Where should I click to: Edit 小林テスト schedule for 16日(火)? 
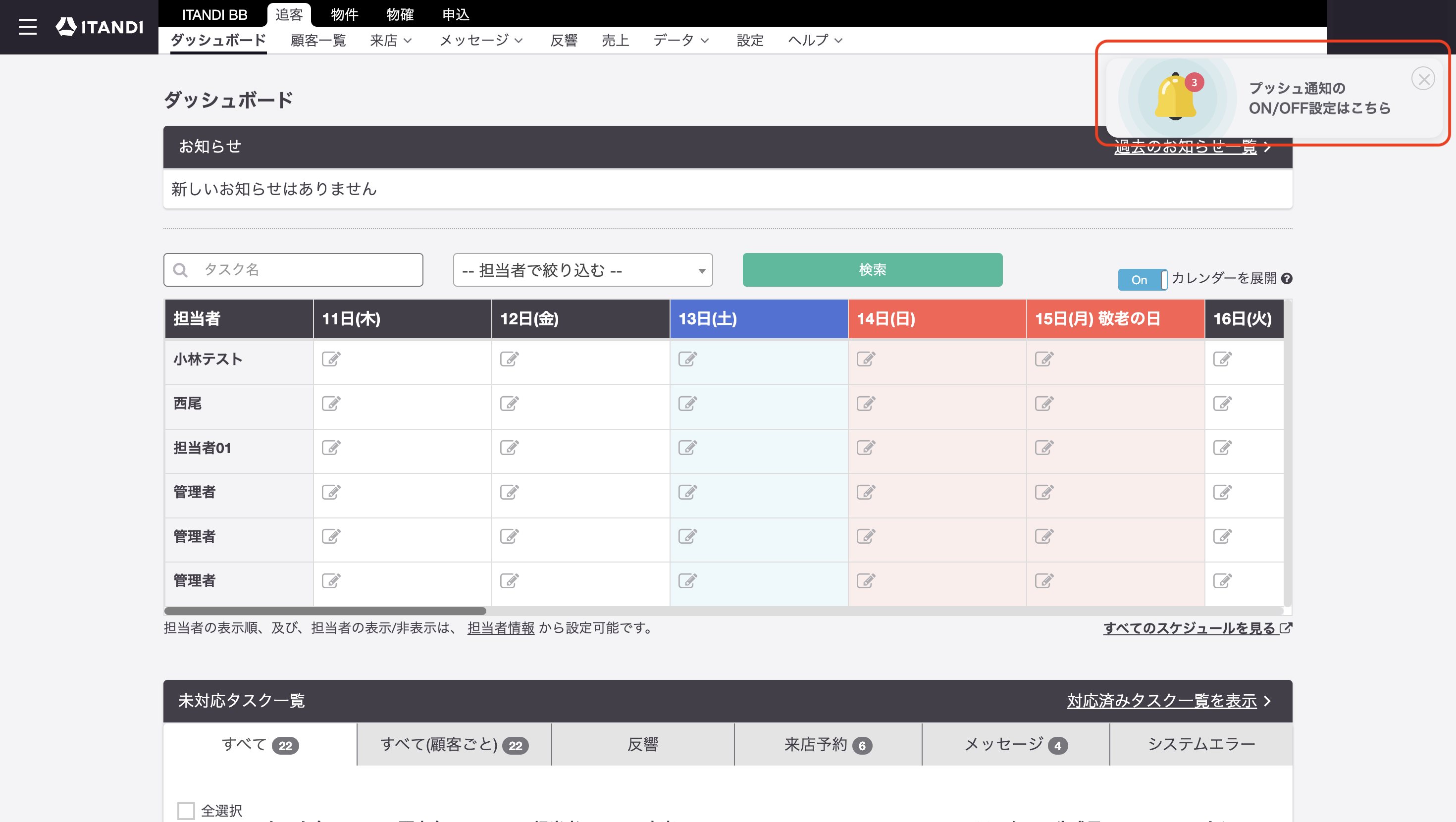click(1223, 359)
